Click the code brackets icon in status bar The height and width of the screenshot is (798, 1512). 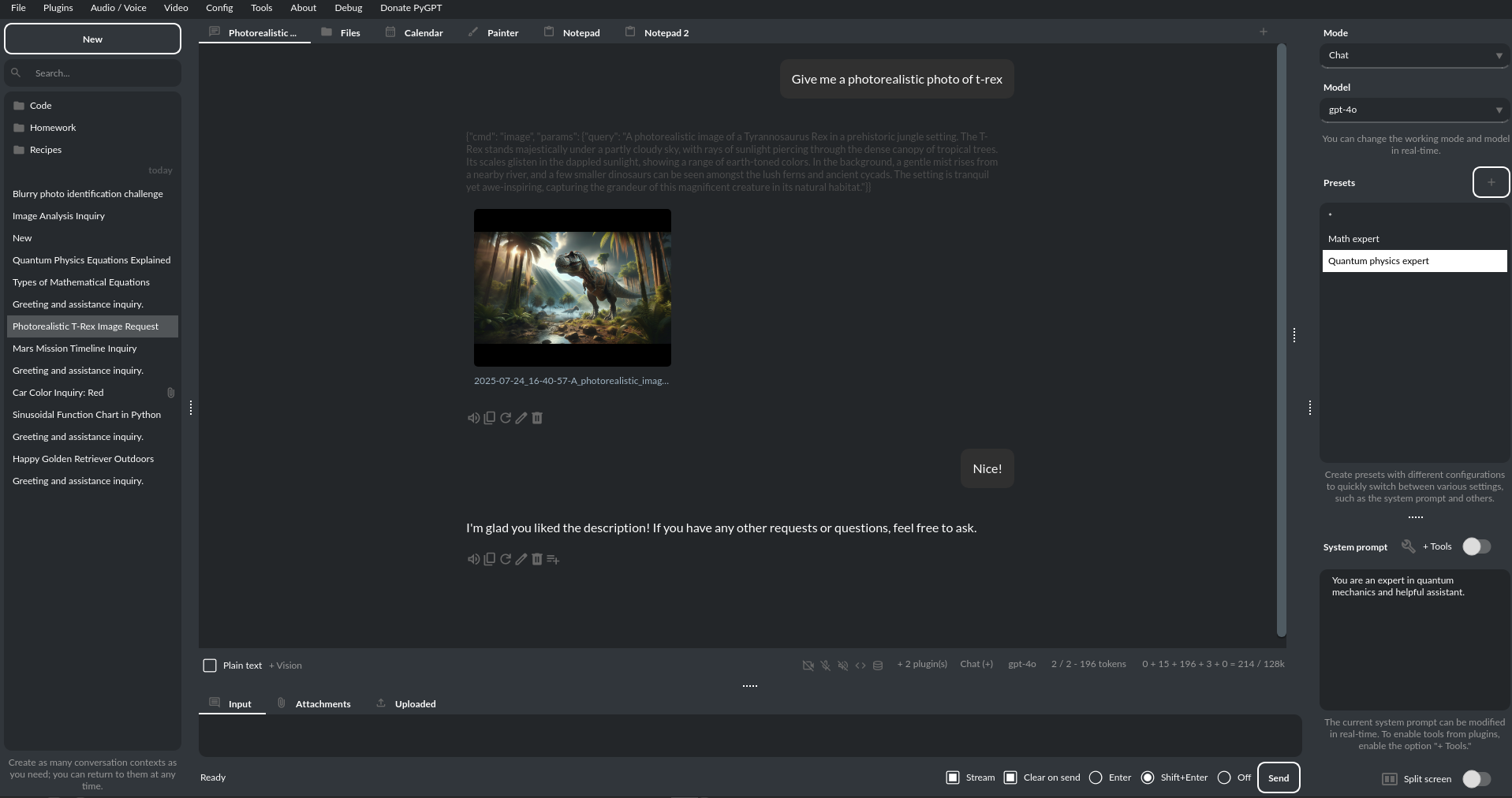861,666
